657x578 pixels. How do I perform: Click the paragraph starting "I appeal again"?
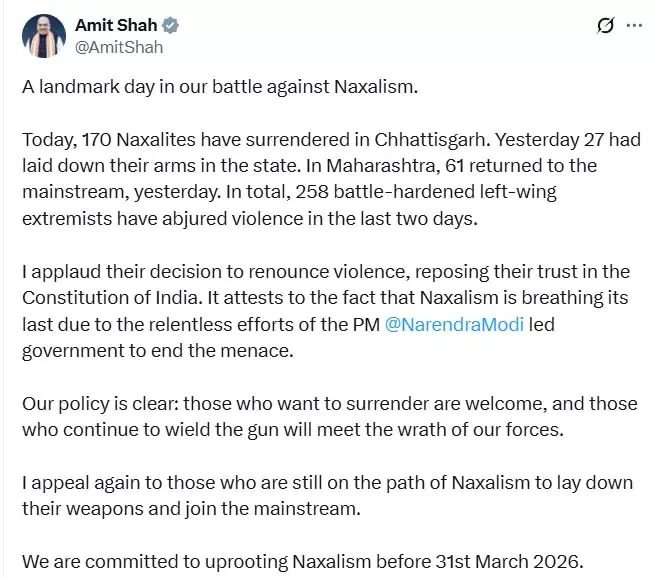point(325,495)
